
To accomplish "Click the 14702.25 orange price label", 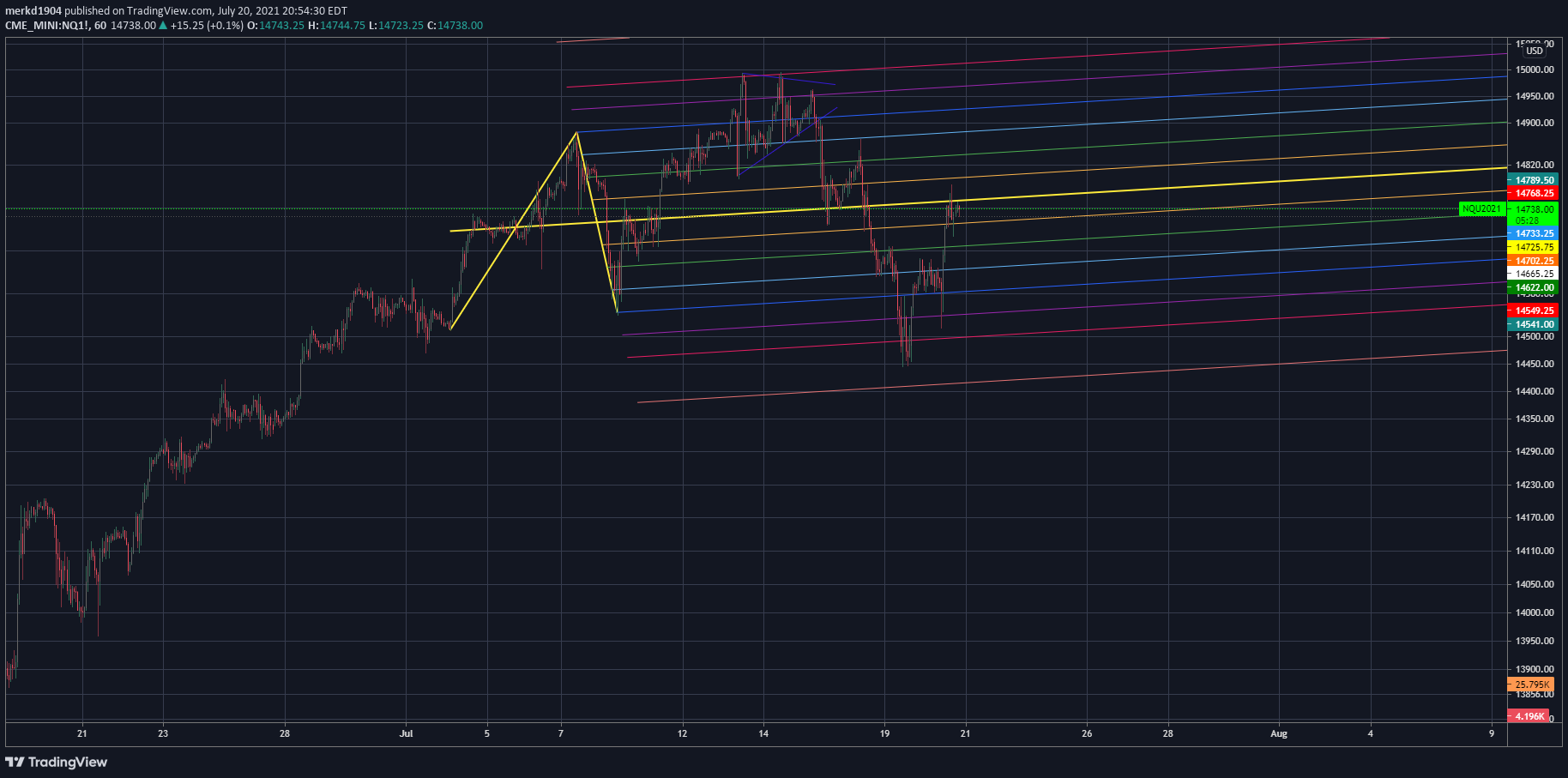I will coord(1533,261).
